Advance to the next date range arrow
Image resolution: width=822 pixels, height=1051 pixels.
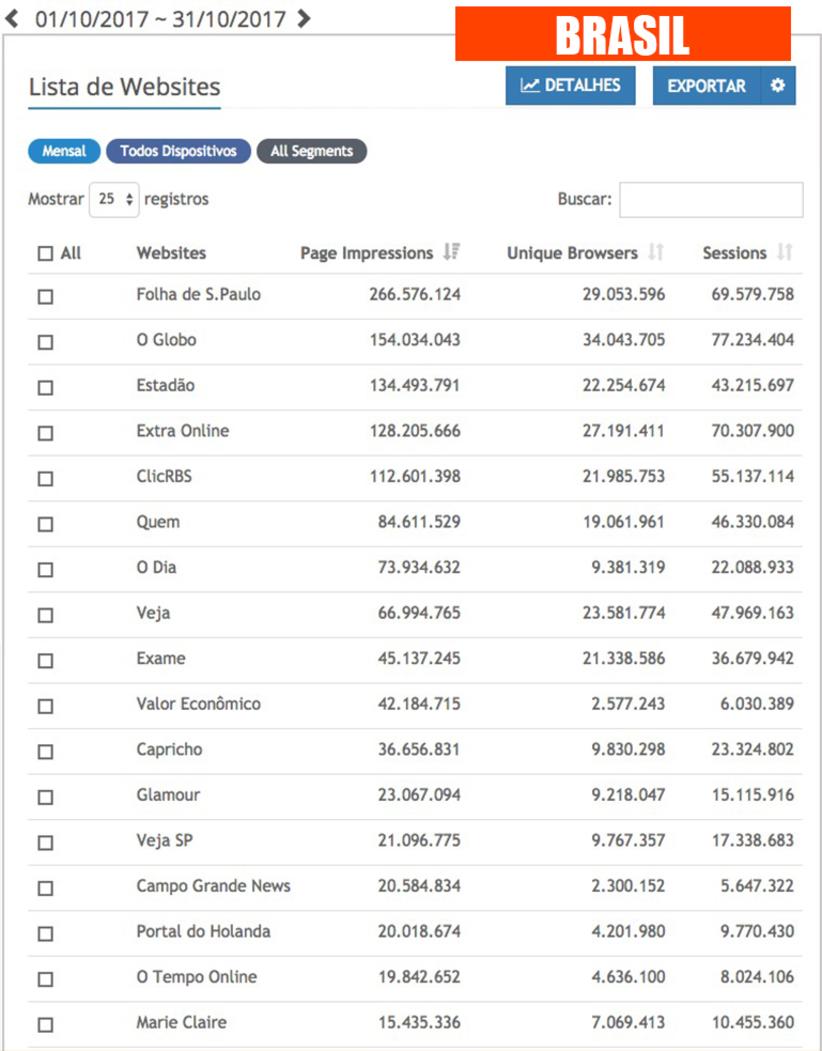click(304, 18)
